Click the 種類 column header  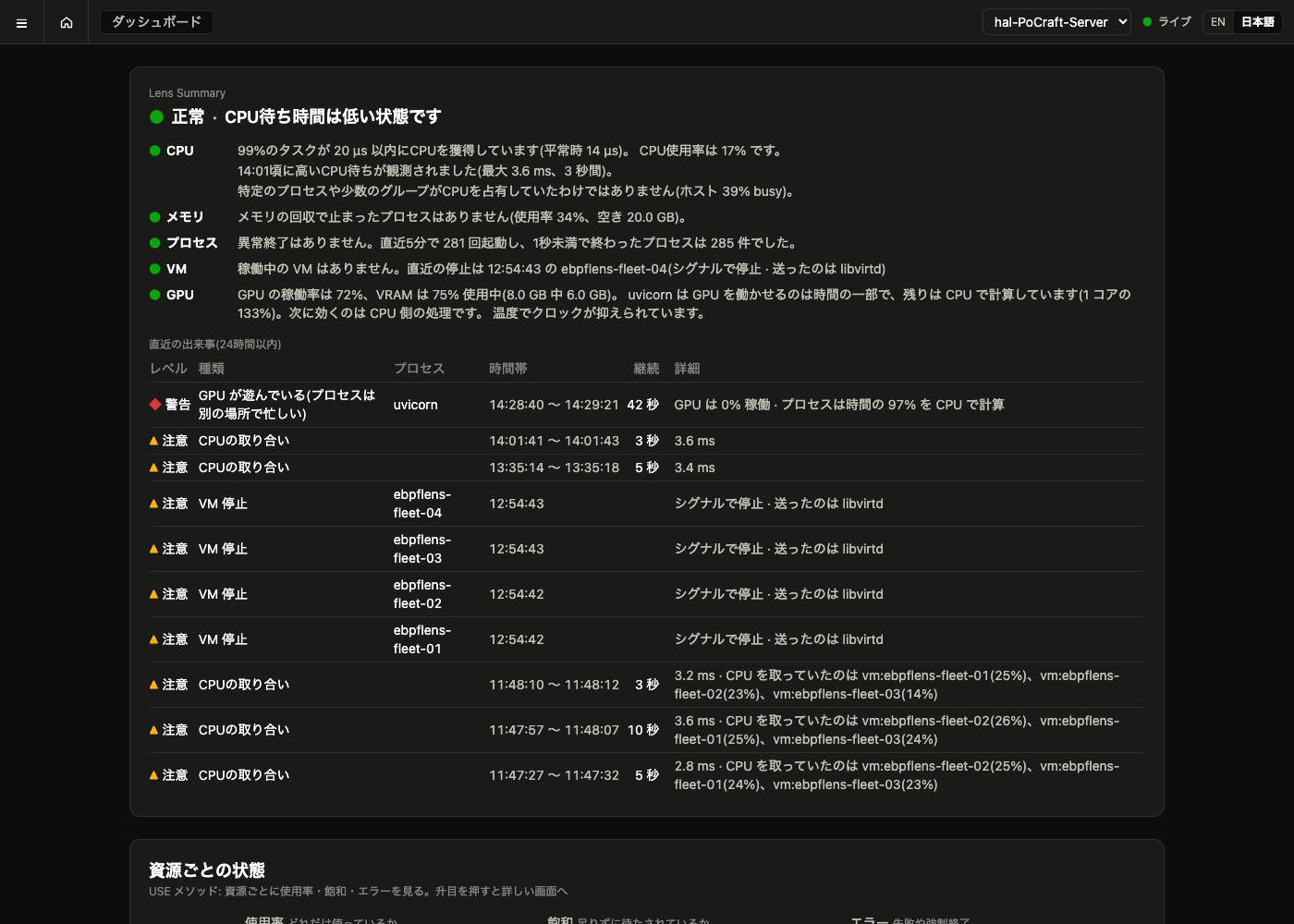click(x=212, y=369)
